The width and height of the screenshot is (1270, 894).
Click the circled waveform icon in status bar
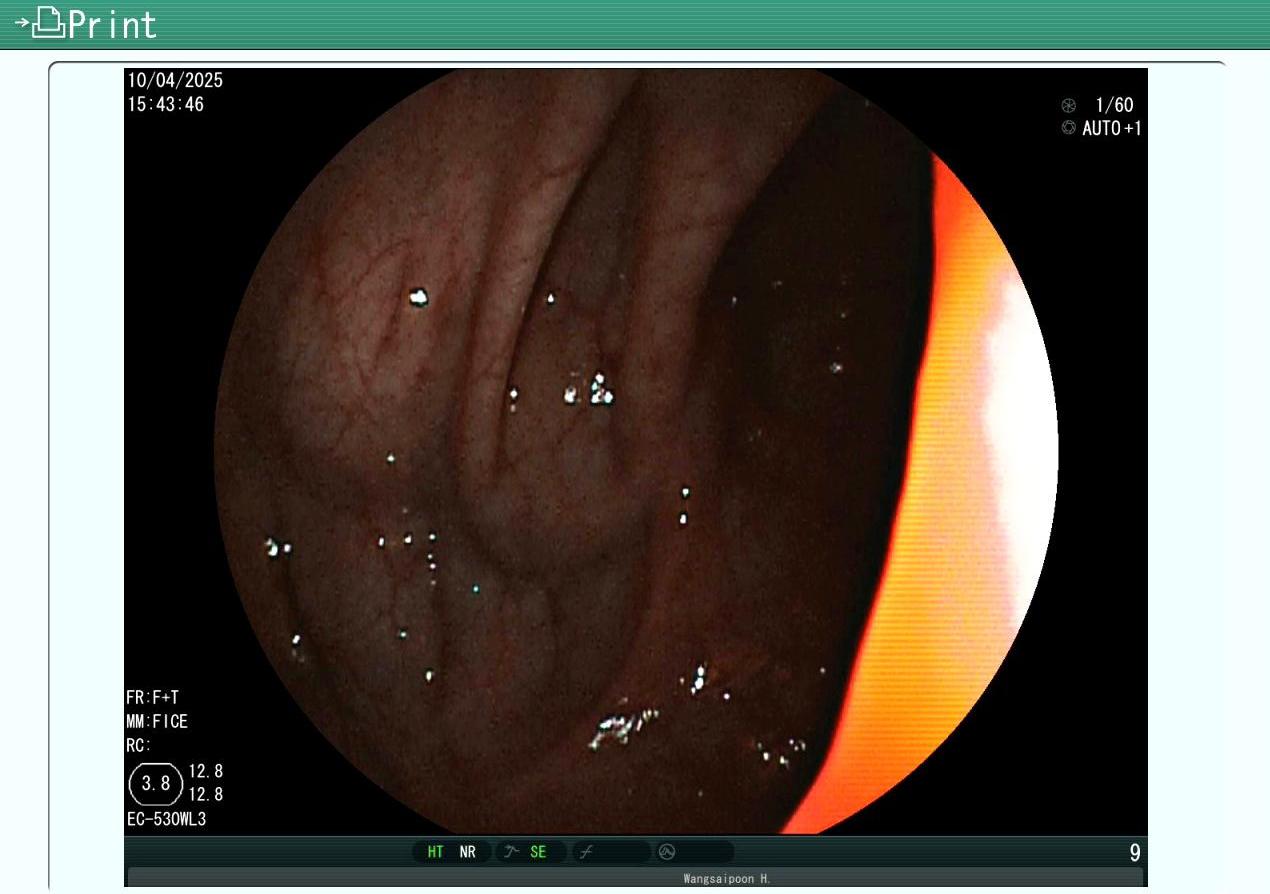point(667,852)
